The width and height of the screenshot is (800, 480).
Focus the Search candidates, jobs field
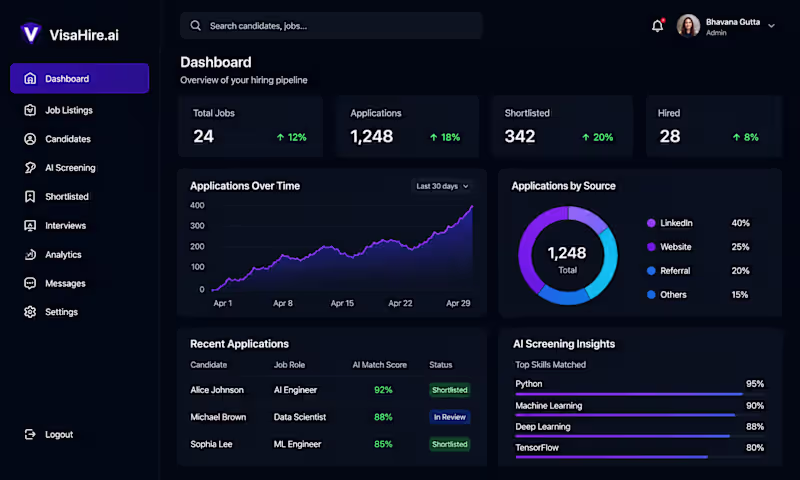331,26
